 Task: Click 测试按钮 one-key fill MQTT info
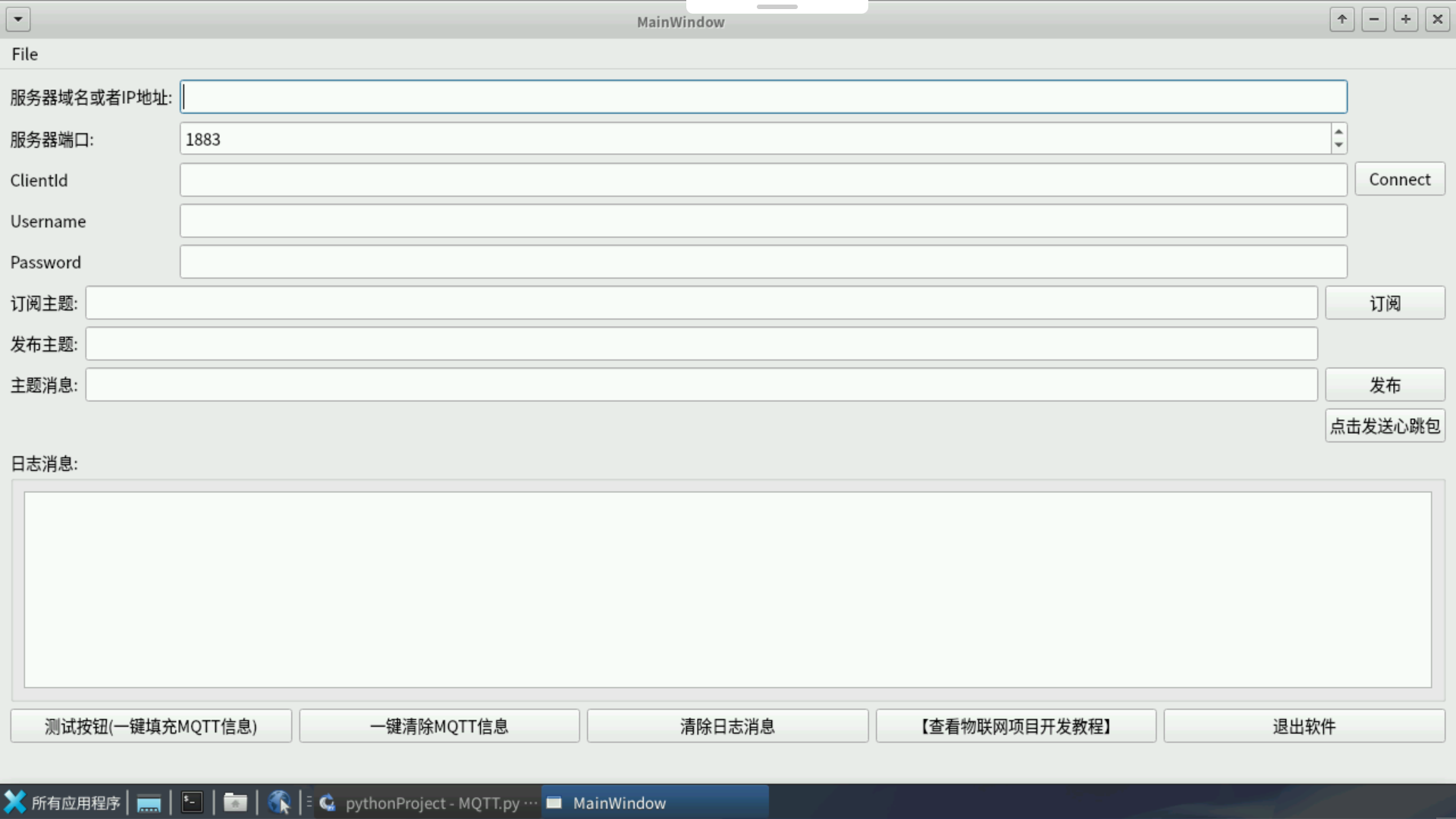151,726
